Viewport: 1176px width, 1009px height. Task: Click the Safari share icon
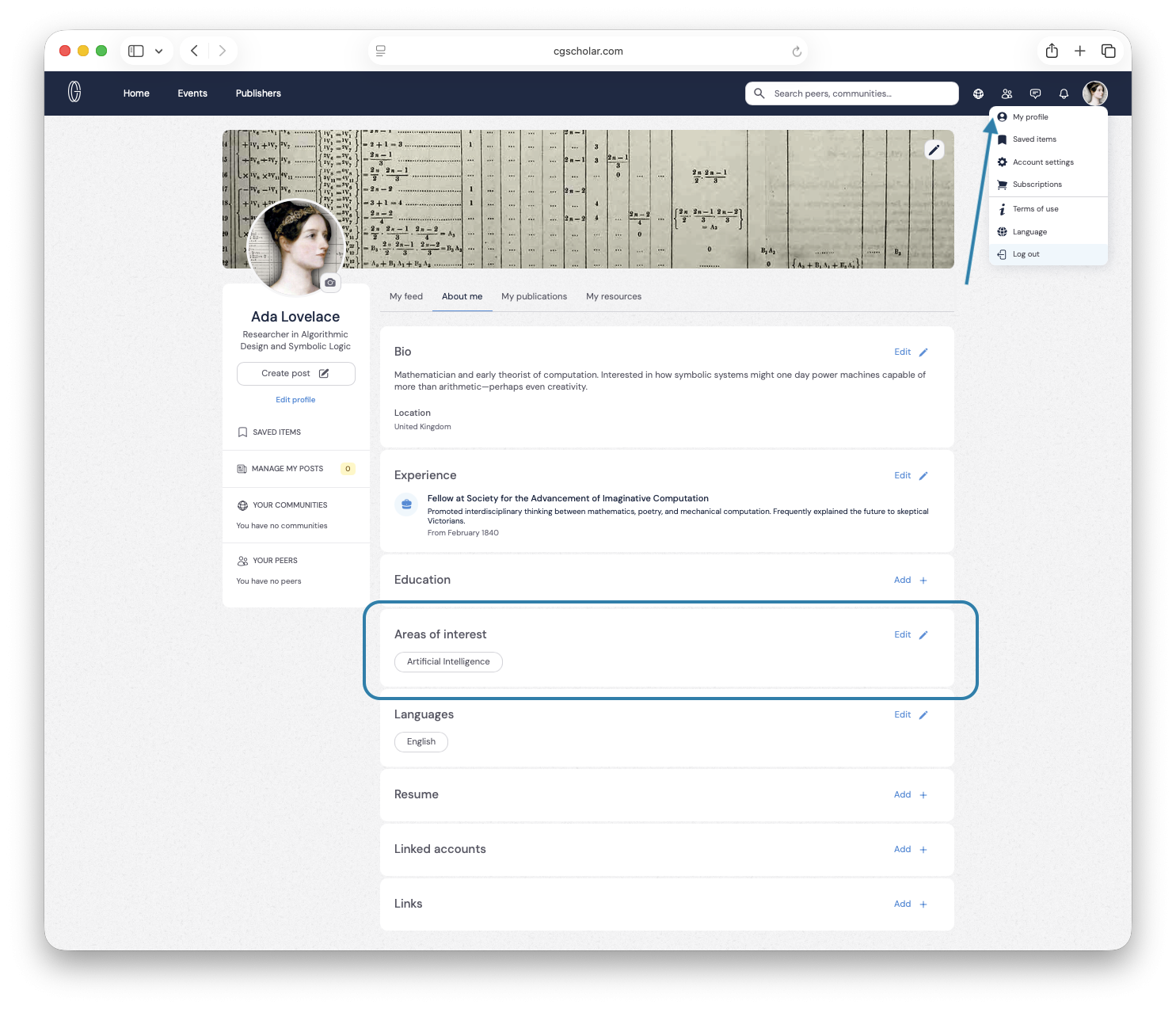pyautogui.click(x=1051, y=51)
